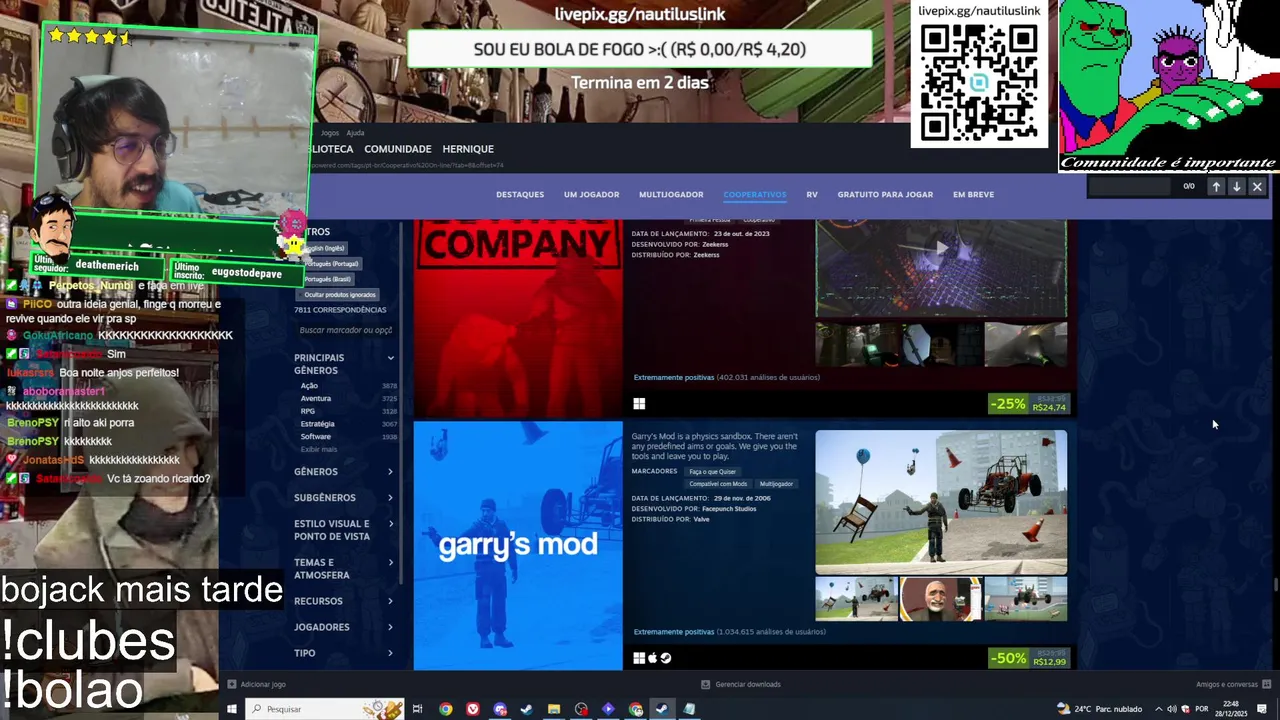
Task: Open the Comunidade menu
Action: (398, 149)
